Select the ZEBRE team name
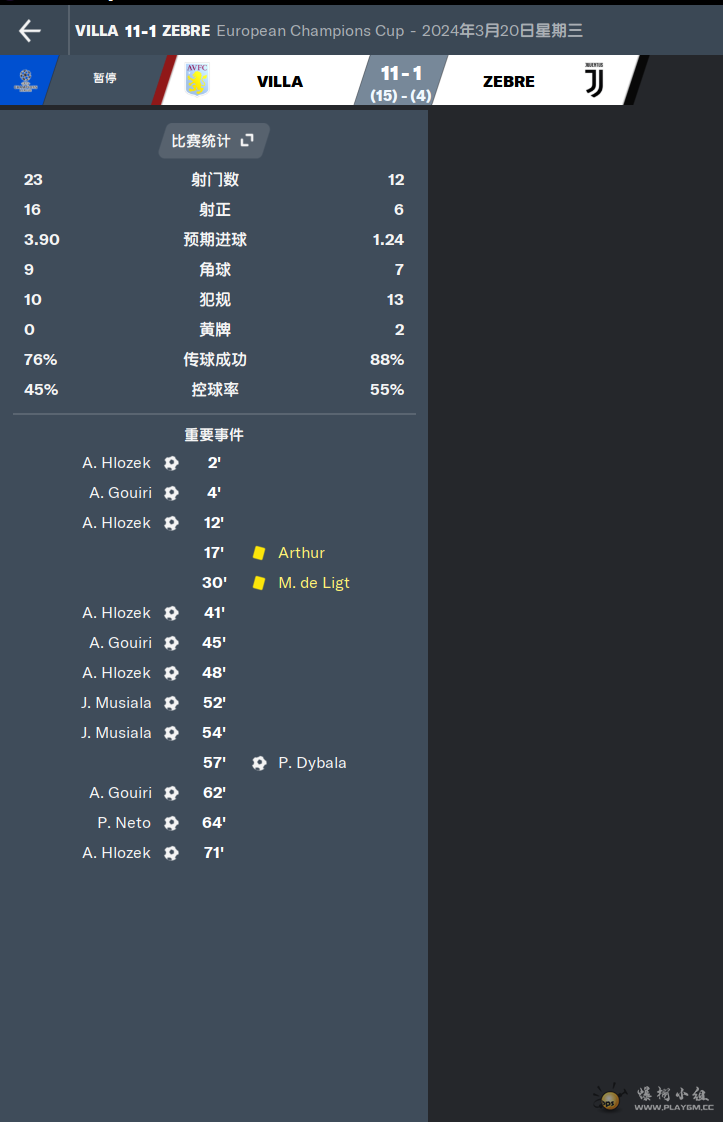This screenshot has width=723, height=1122. pos(509,82)
